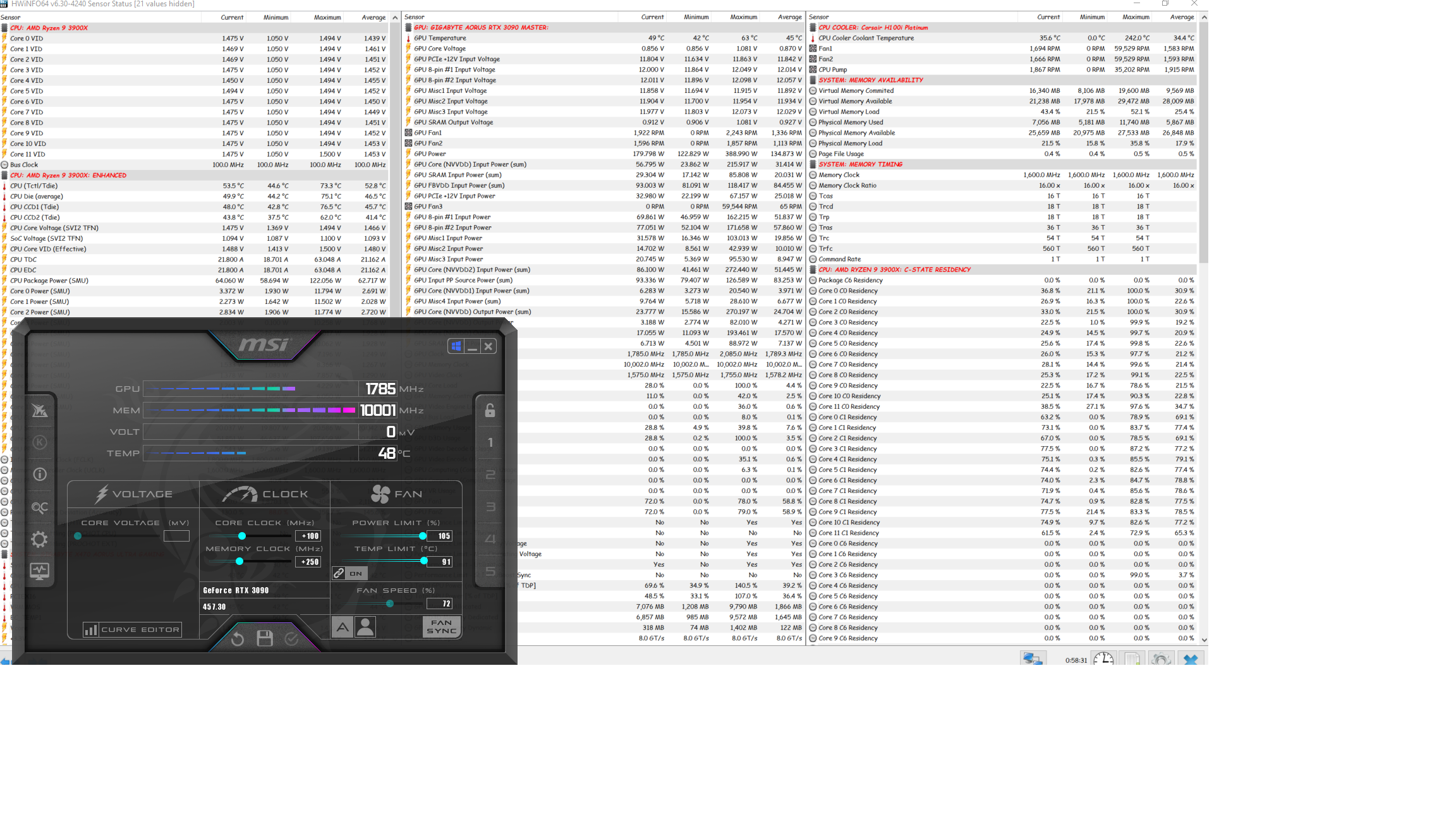Image resolution: width=1456 pixels, height=819 pixels.
Task: Toggle power and temp limit link
Action: pos(339,573)
